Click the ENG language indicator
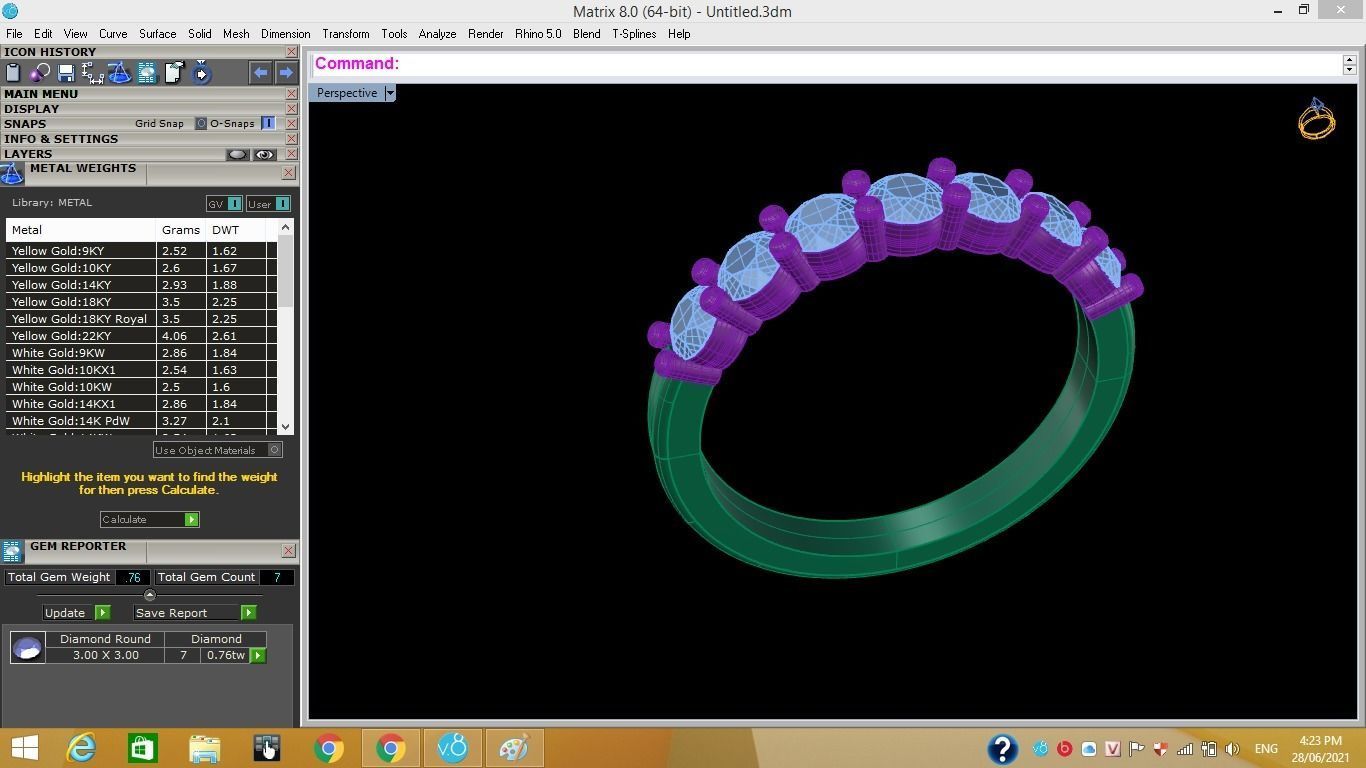The width and height of the screenshot is (1366, 768). pyautogui.click(x=1266, y=749)
